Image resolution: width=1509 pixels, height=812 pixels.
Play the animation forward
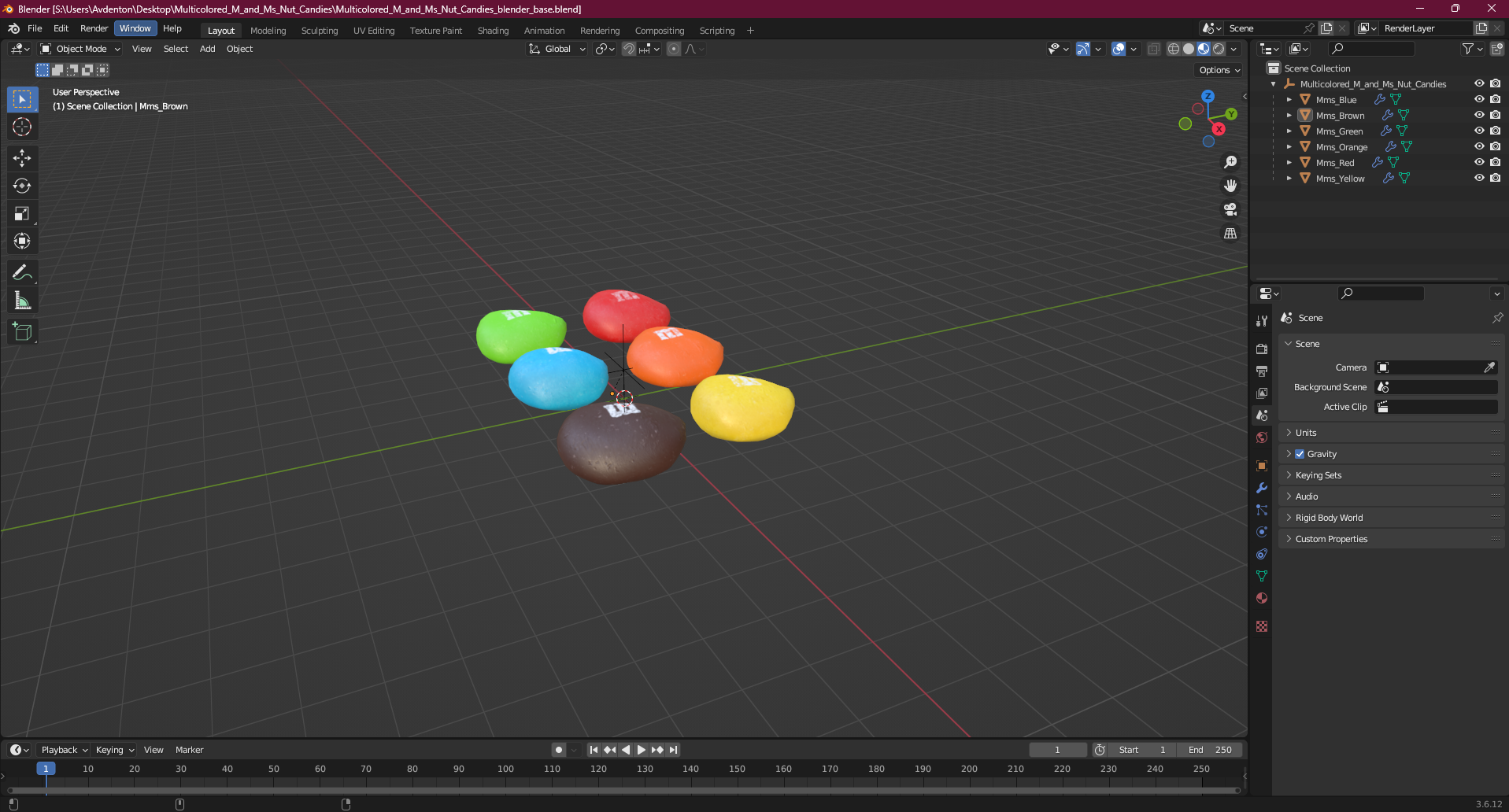pyautogui.click(x=642, y=750)
